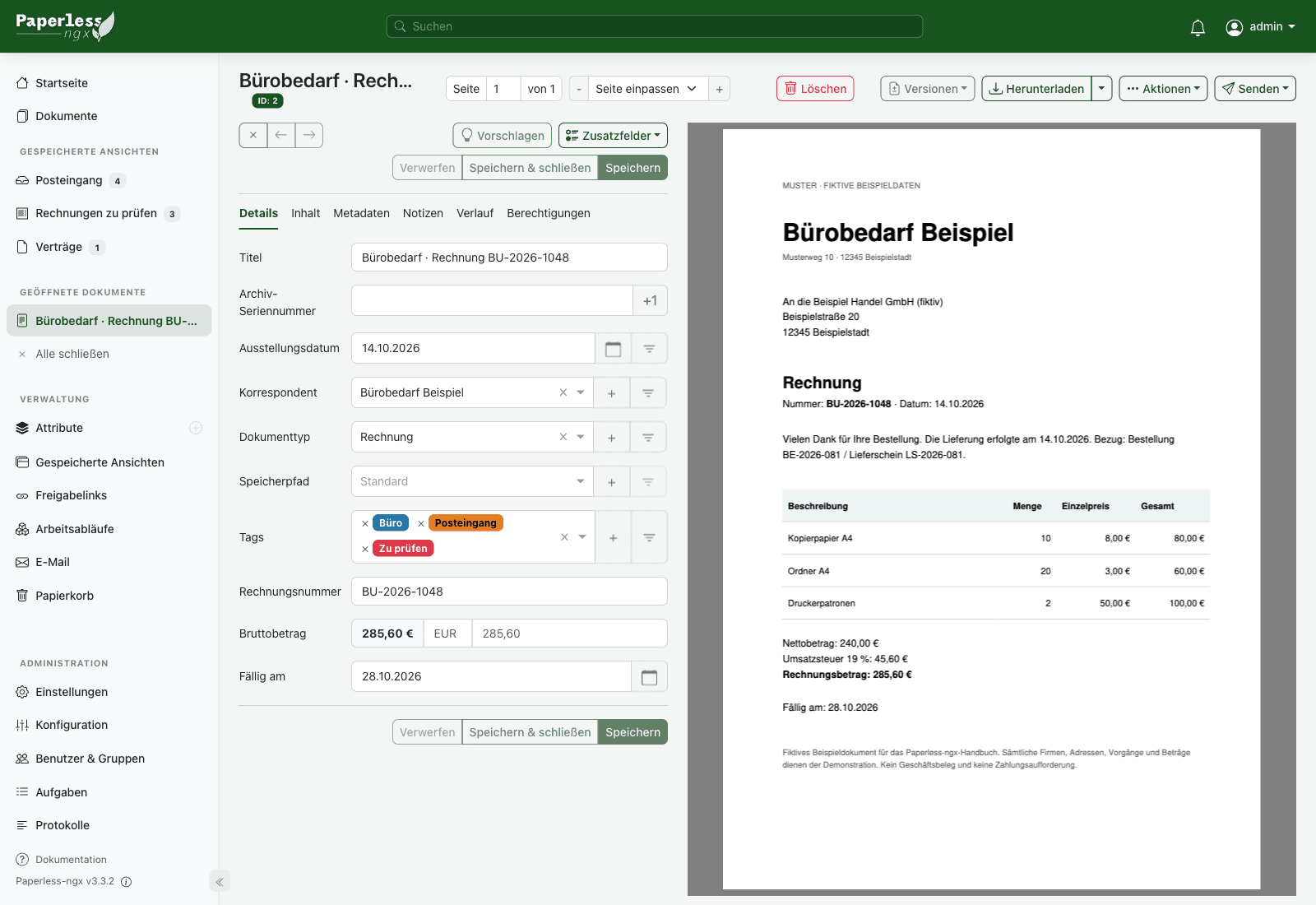
Task: Show the Berechtigungen tab
Action: point(549,213)
